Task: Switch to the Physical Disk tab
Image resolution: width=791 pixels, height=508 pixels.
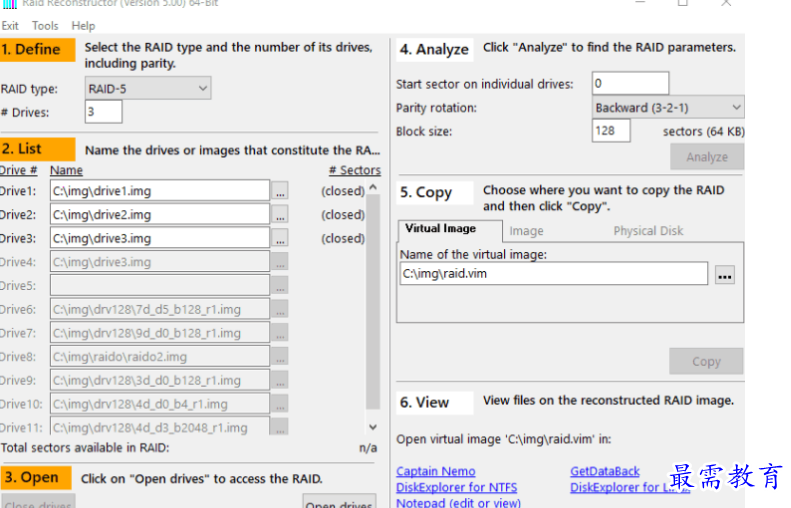Action: [648, 231]
